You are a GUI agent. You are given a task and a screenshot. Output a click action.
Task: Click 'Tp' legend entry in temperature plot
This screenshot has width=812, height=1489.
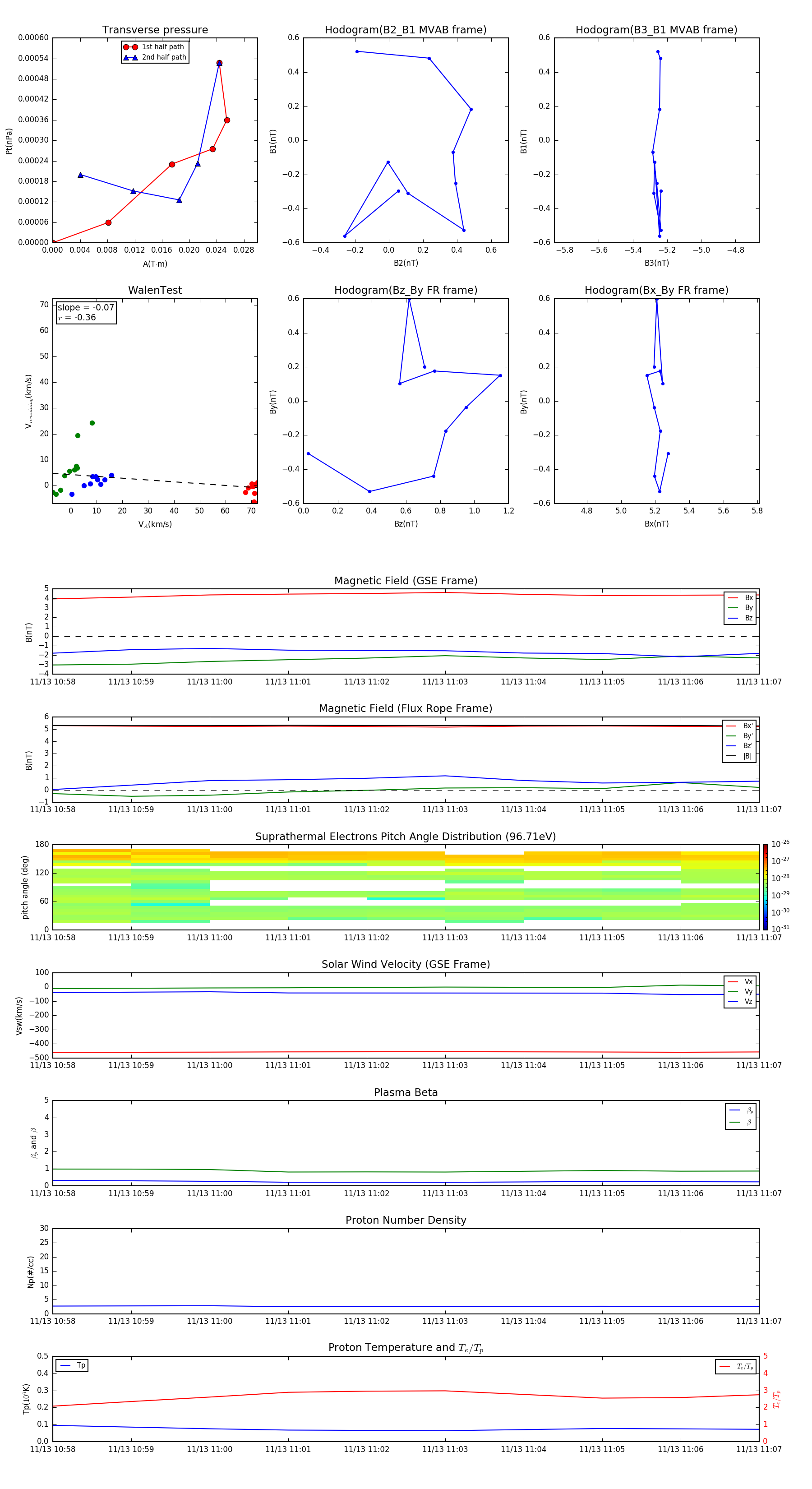pos(72,1366)
